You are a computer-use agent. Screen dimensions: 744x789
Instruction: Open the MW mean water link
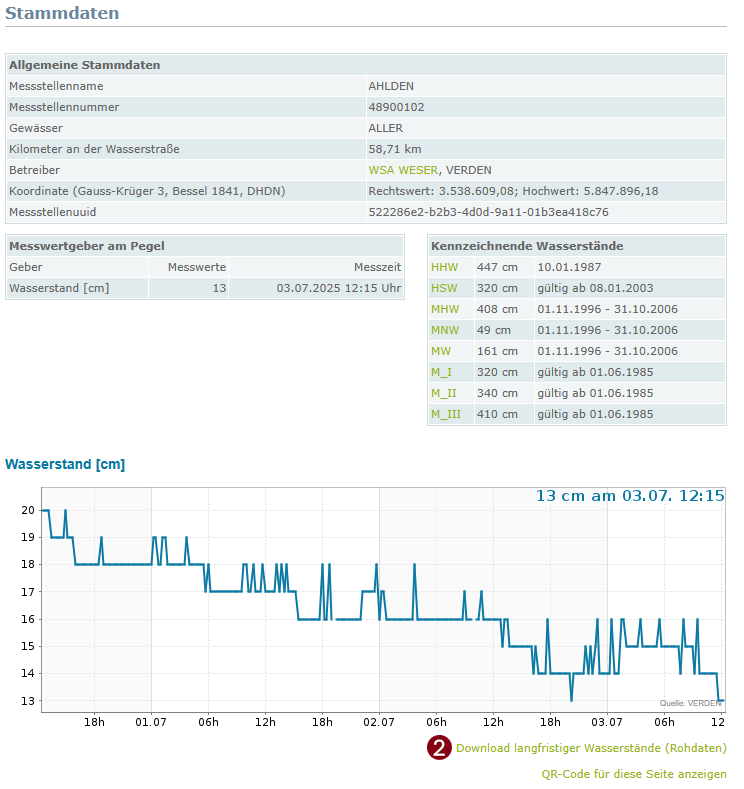[441, 351]
